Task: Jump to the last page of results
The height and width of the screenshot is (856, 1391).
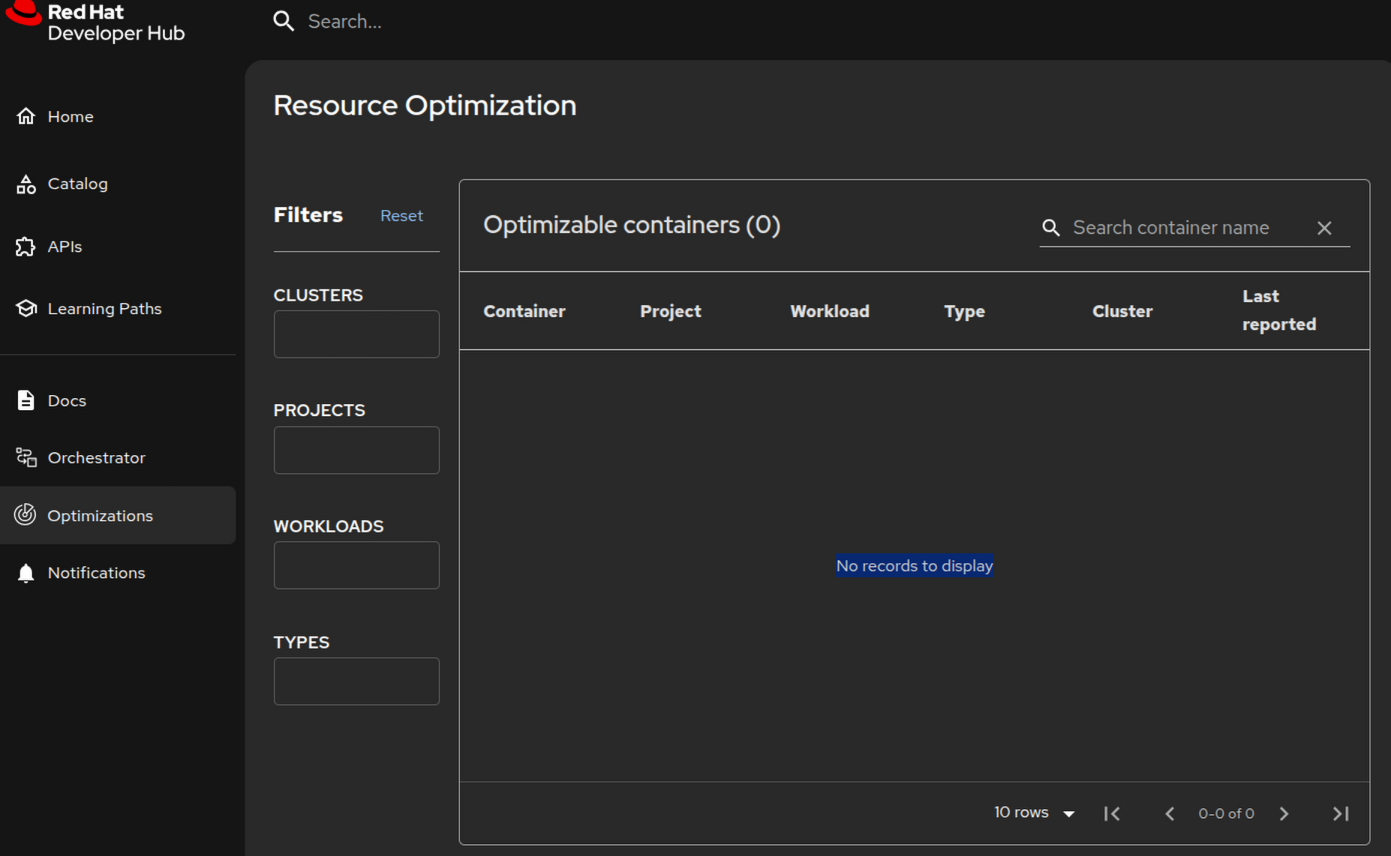Action: (x=1341, y=814)
